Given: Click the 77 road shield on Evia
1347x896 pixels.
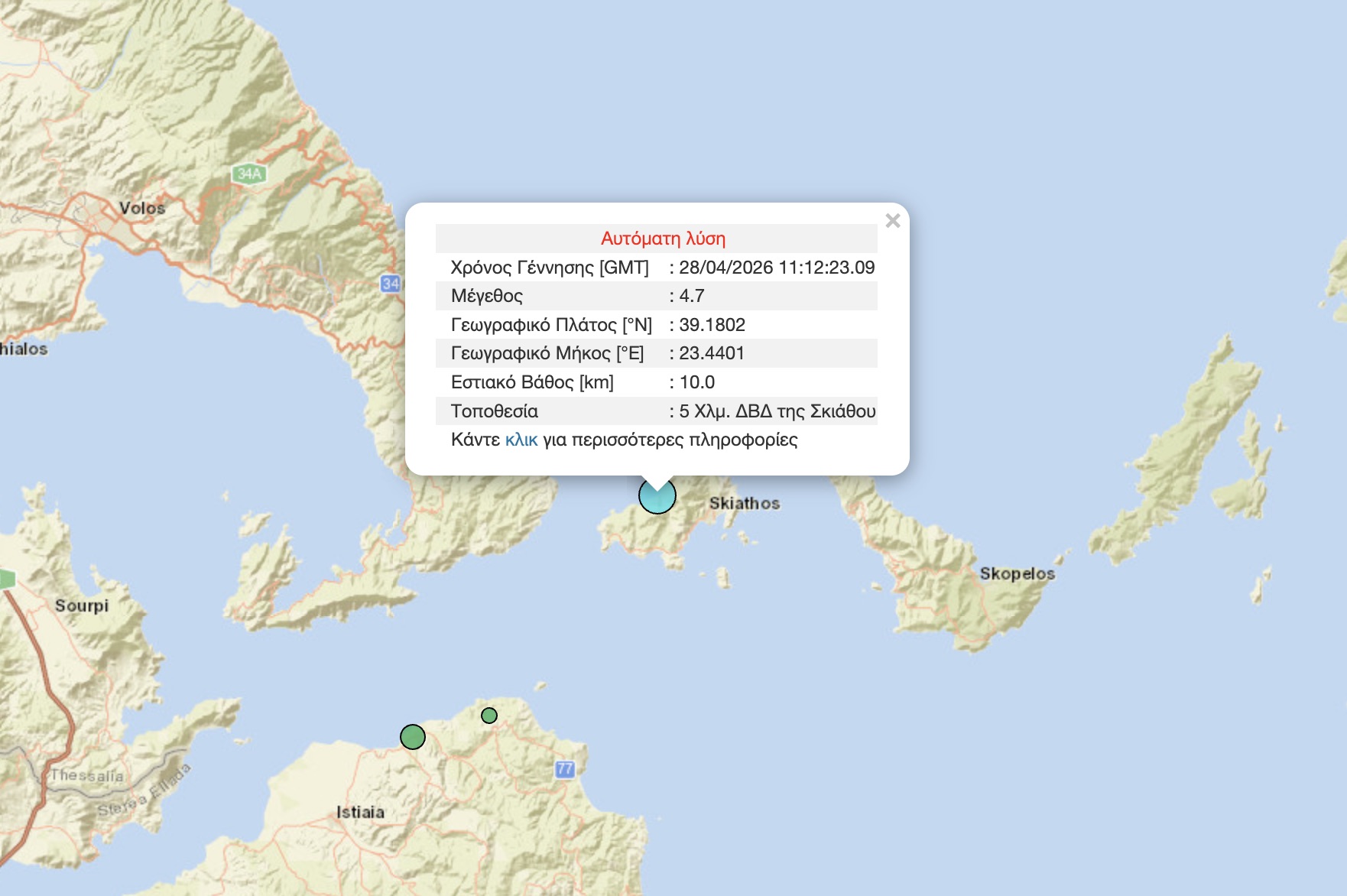Looking at the screenshot, I should [x=565, y=769].
